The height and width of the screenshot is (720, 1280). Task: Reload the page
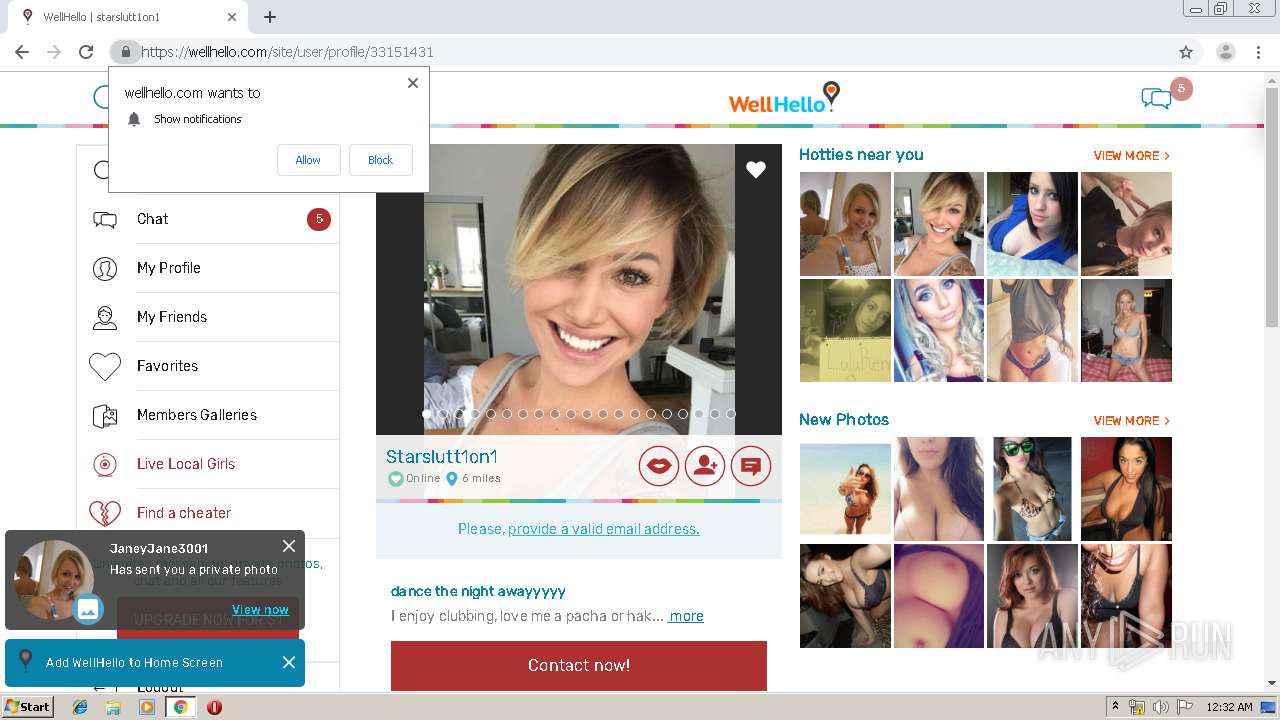[x=86, y=52]
